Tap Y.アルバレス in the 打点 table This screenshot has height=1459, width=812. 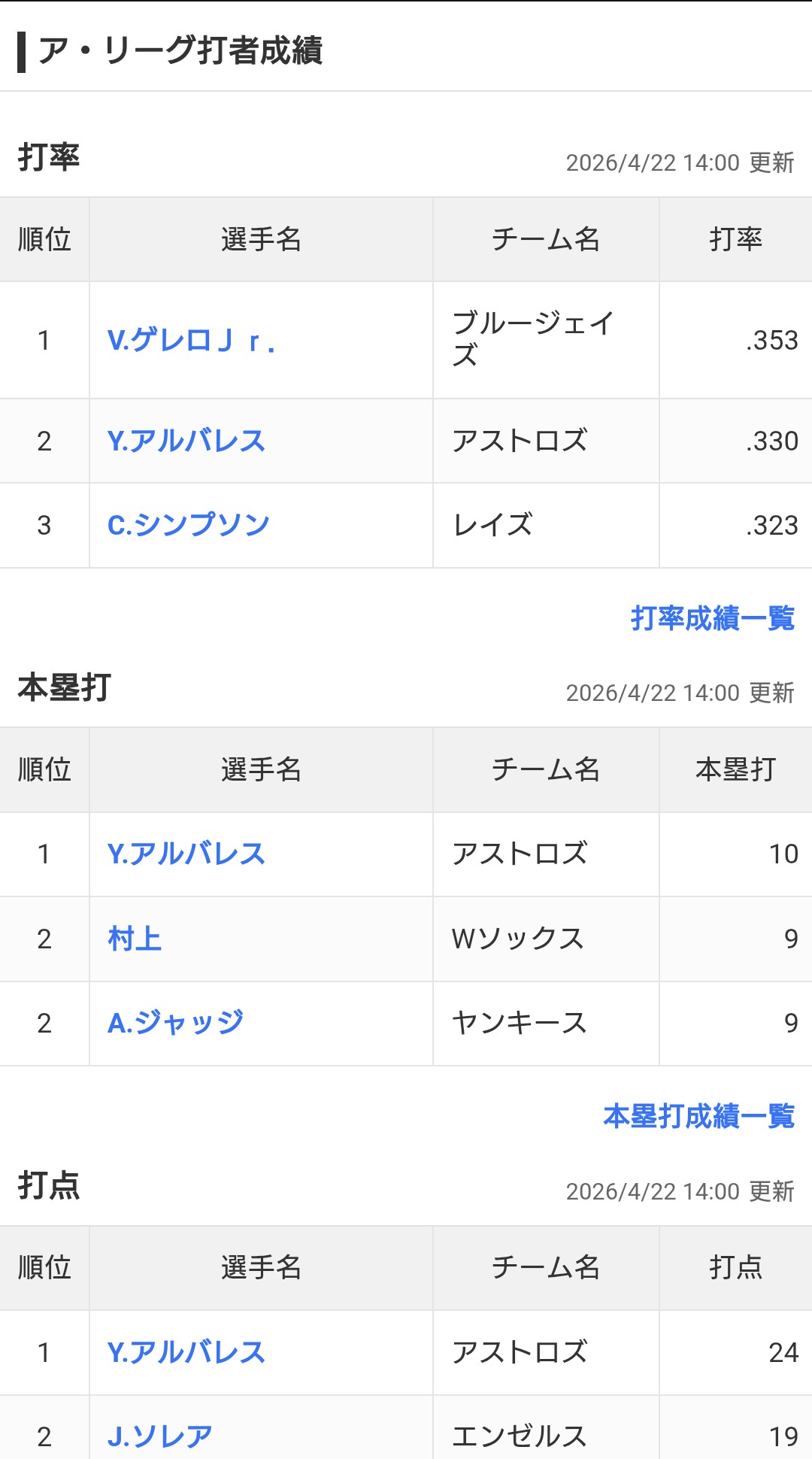[x=186, y=1352]
